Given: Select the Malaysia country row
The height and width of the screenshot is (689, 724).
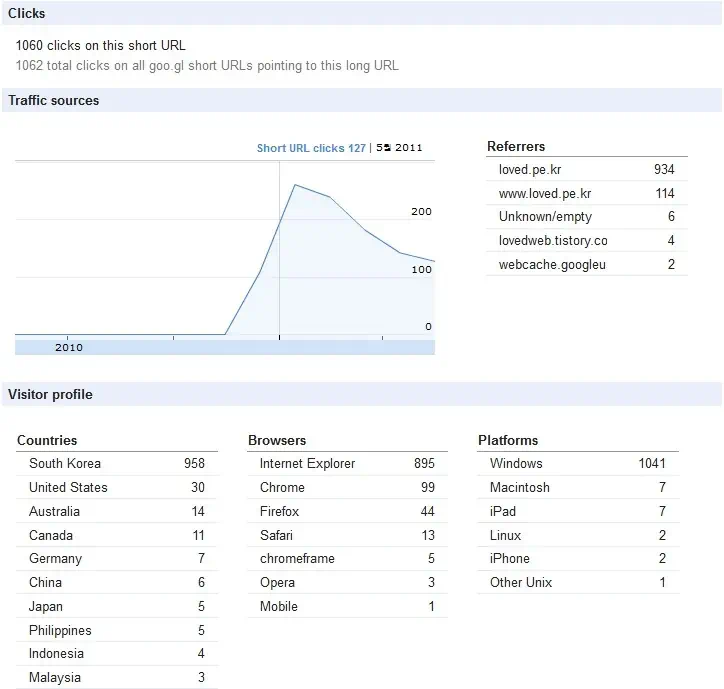Looking at the screenshot, I should coord(117,678).
